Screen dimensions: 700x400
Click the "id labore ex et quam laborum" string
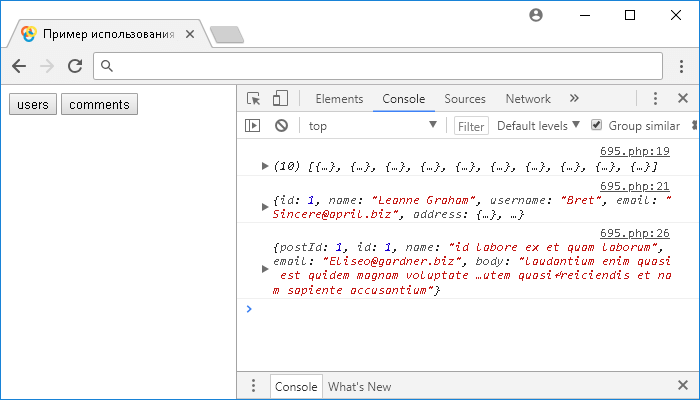[553, 247]
